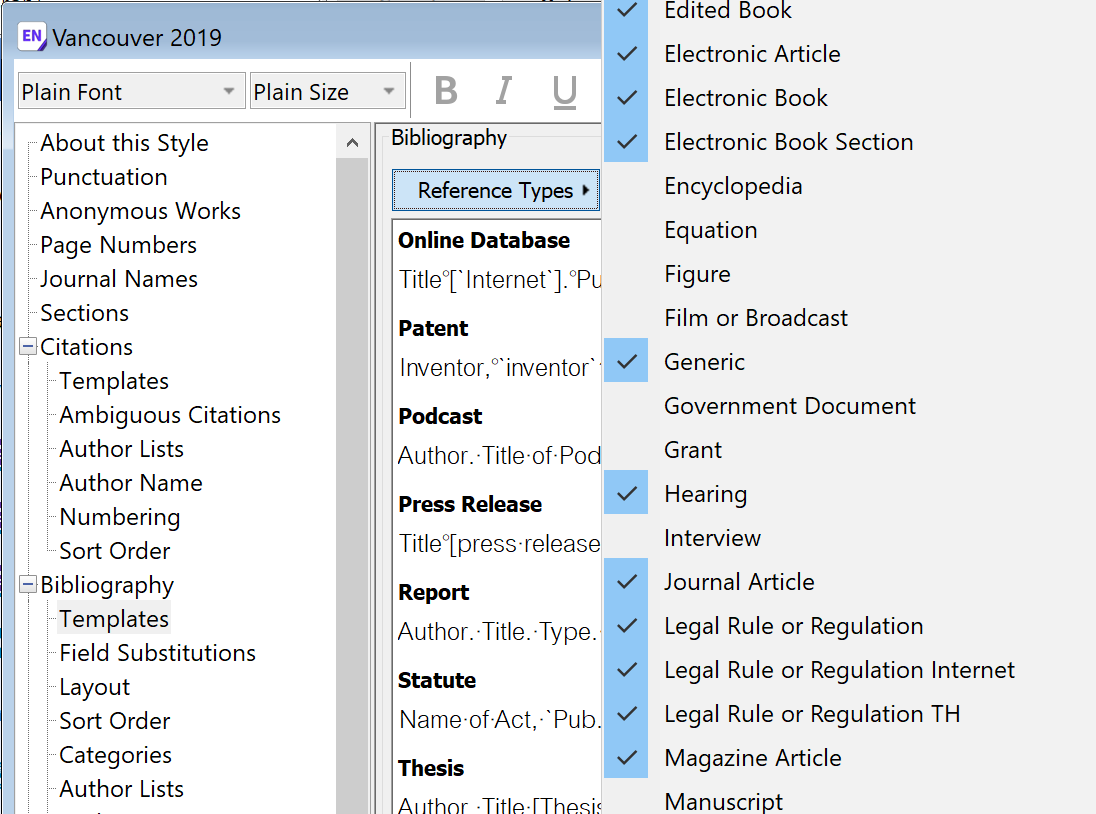Add Grant reference type
This screenshot has height=814, width=1096.
693,450
